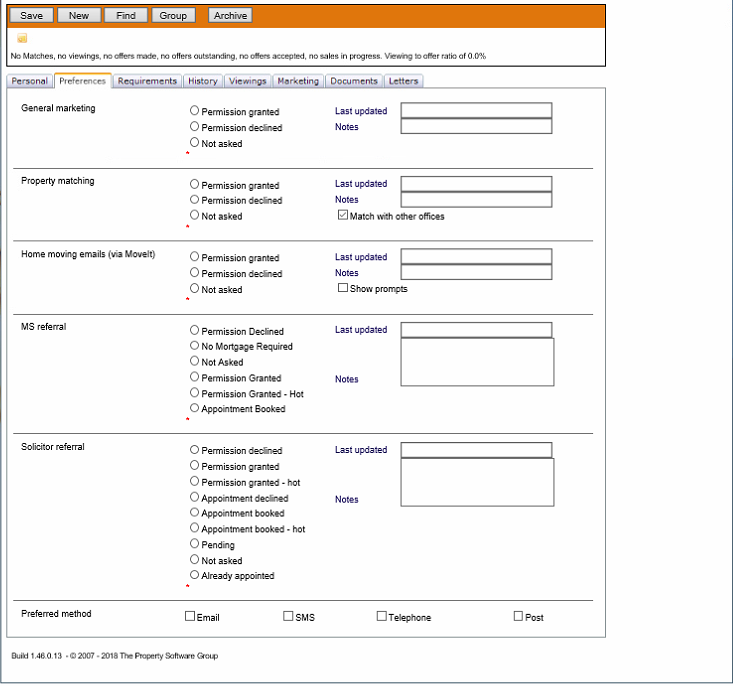Enable Show prompts checkbox
The image size is (733, 686).
(x=343, y=288)
